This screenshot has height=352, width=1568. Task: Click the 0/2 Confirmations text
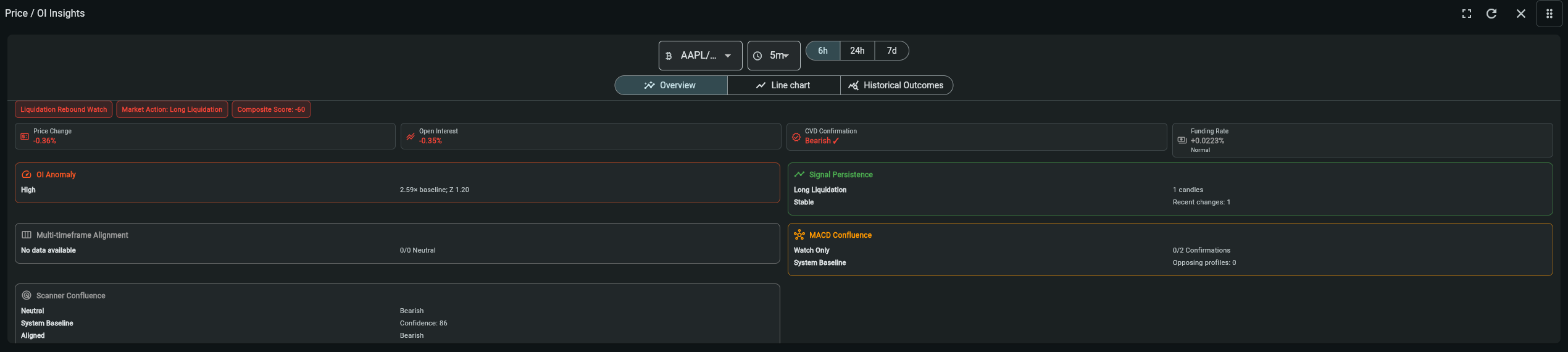tap(1201, 251)
